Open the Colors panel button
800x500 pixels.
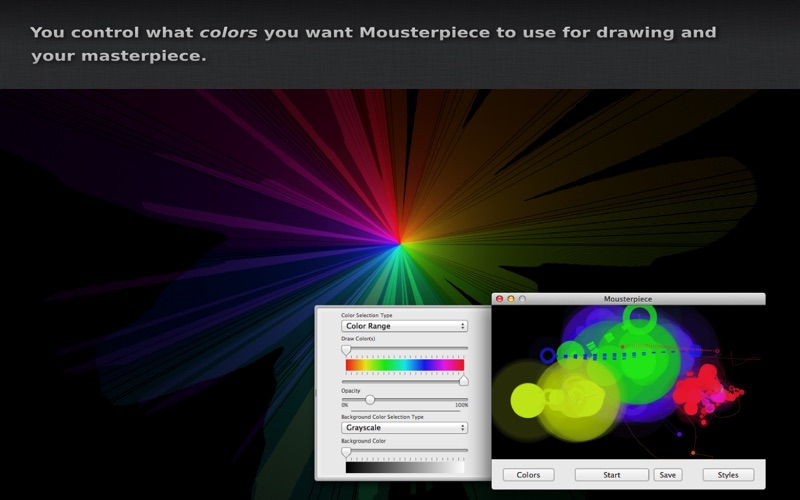[x=528, y=474]
